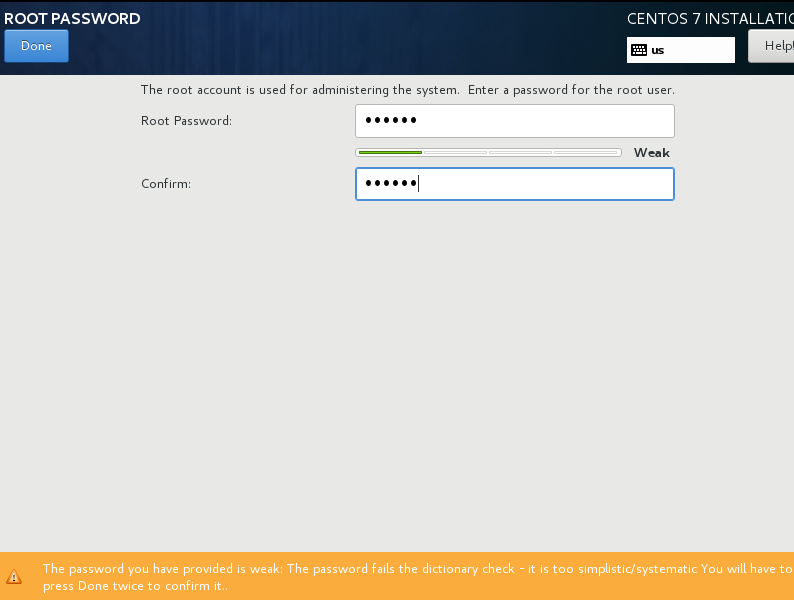Screen dimensions: 794x600
Task: Click the password strength bar
Action: [x=488, y=152]
